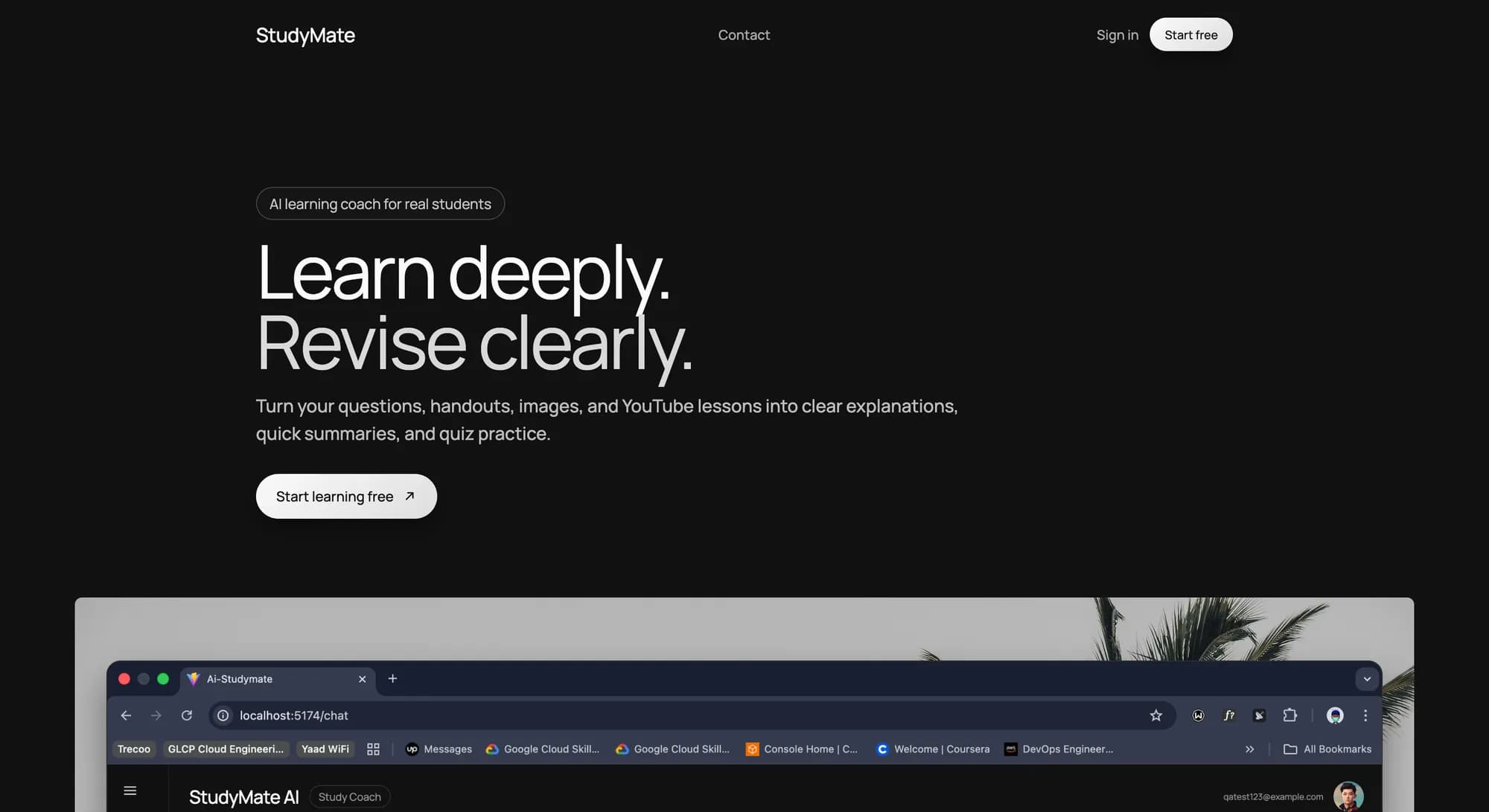1489x812 pixels.
Task: Click the StudyMate AI title in app
Action: click(244, 797)
